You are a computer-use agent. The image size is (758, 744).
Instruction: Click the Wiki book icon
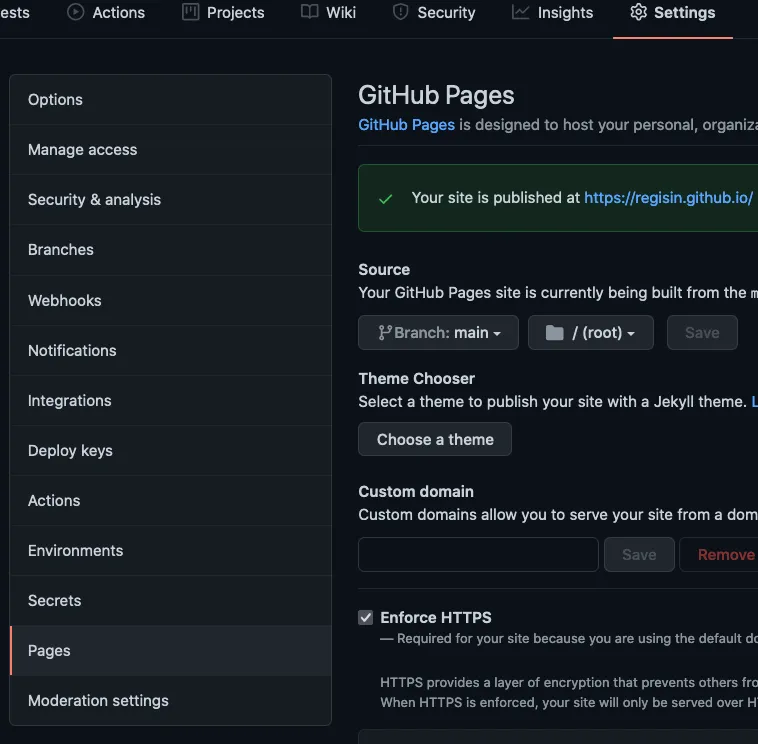click(x=309, y=12)
